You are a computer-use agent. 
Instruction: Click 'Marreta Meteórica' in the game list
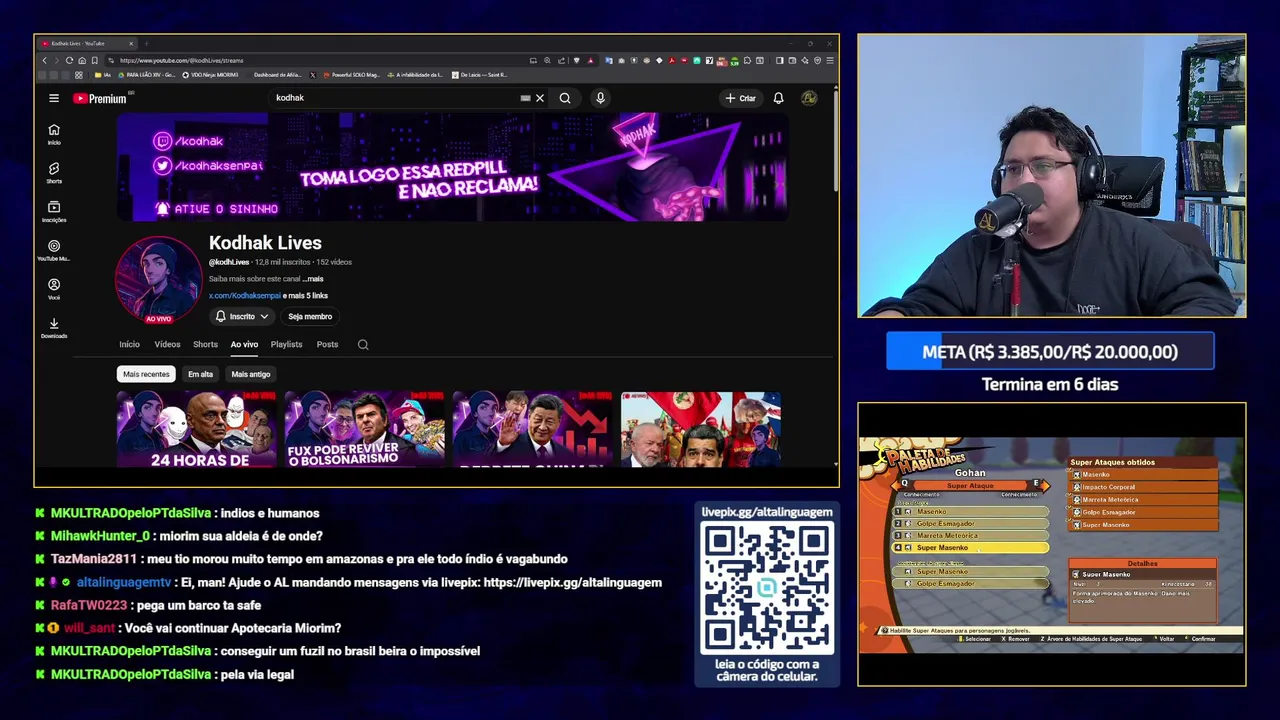[970, 536]
